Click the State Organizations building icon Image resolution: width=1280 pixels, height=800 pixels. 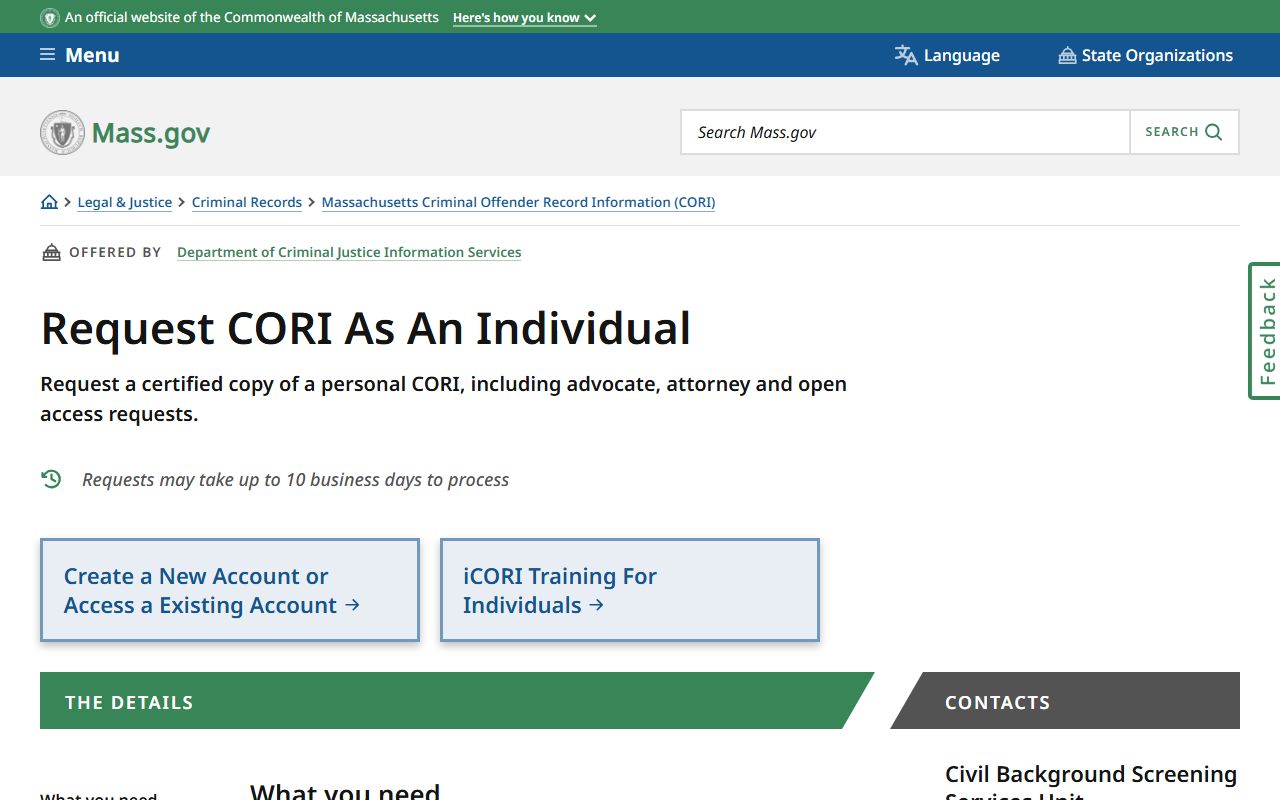pyautogui.click(x=1067, y=56)
